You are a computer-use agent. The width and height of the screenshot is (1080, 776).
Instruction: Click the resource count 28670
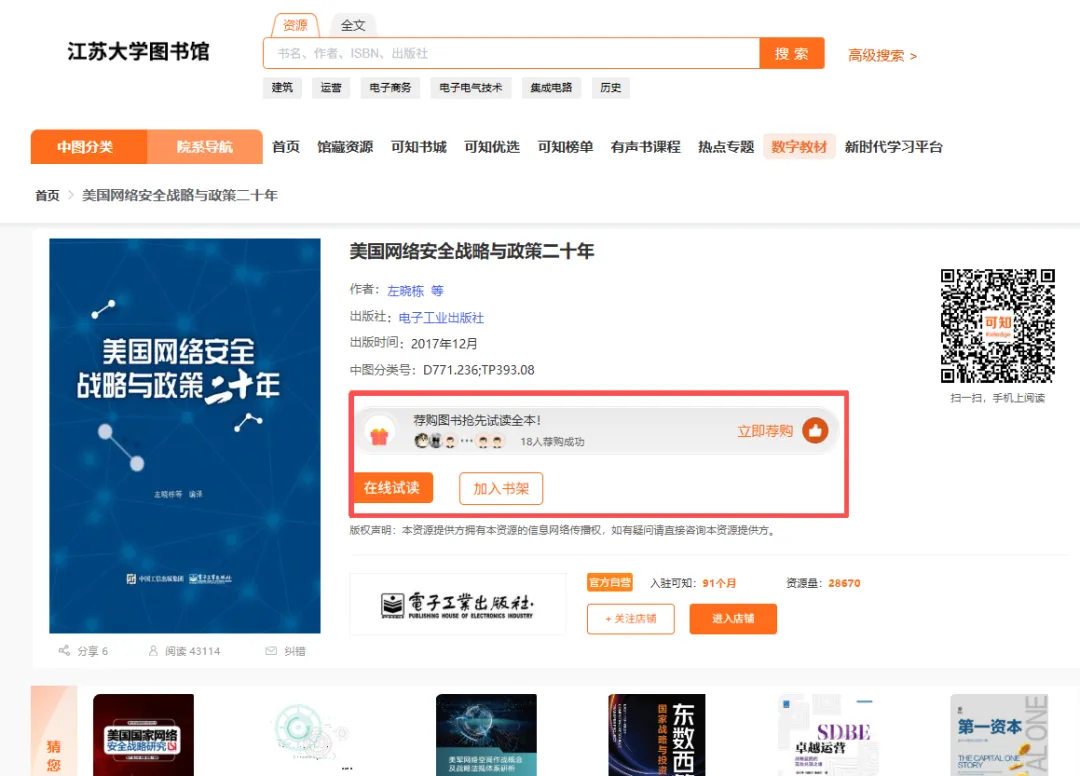(x=844, y=583)
